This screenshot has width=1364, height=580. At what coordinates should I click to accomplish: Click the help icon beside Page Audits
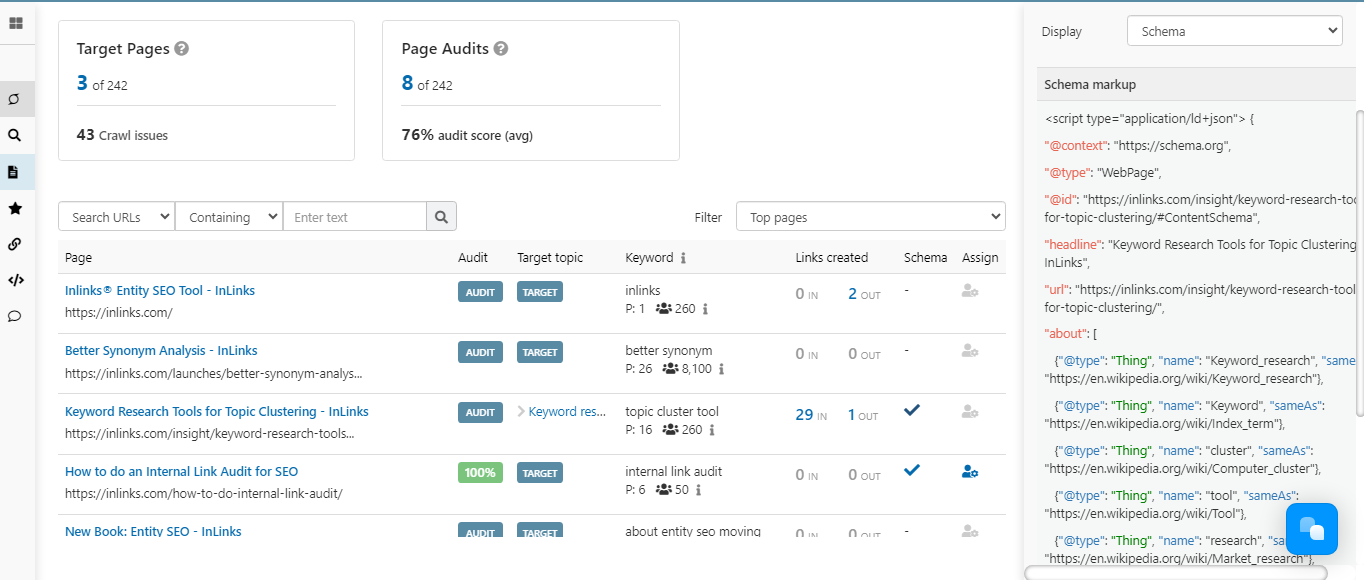[501, 48]
